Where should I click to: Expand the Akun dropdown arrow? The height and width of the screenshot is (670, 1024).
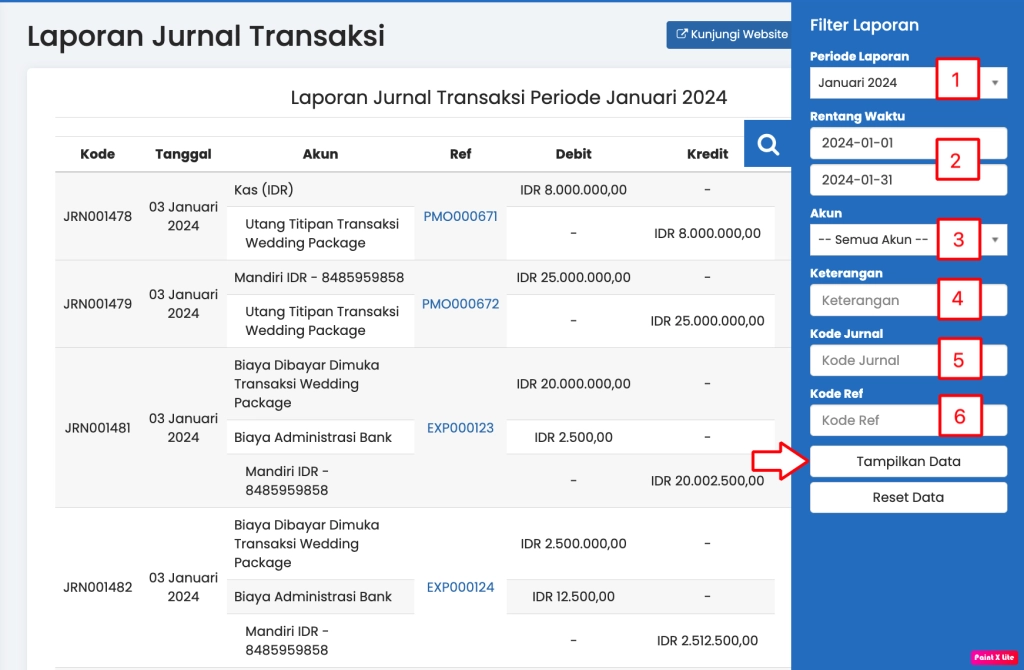pyautogui.click(x=994, y=240)
